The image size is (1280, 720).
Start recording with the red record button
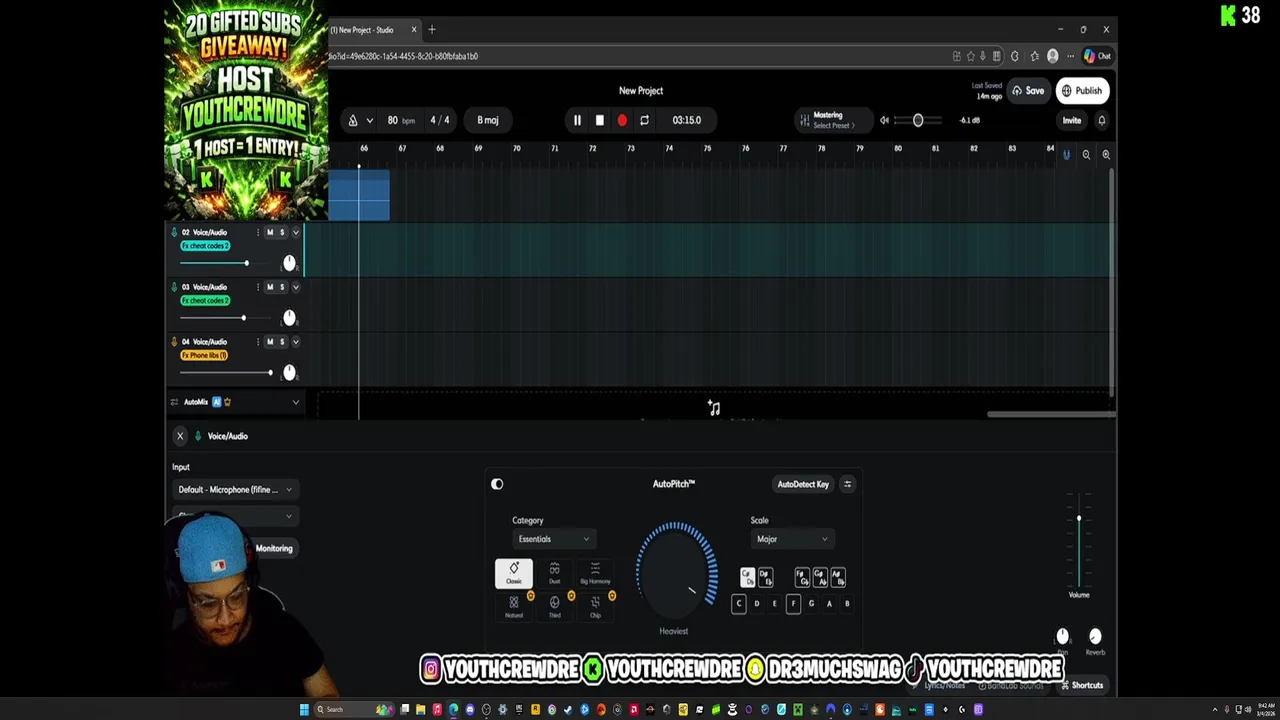click(622, 120)
